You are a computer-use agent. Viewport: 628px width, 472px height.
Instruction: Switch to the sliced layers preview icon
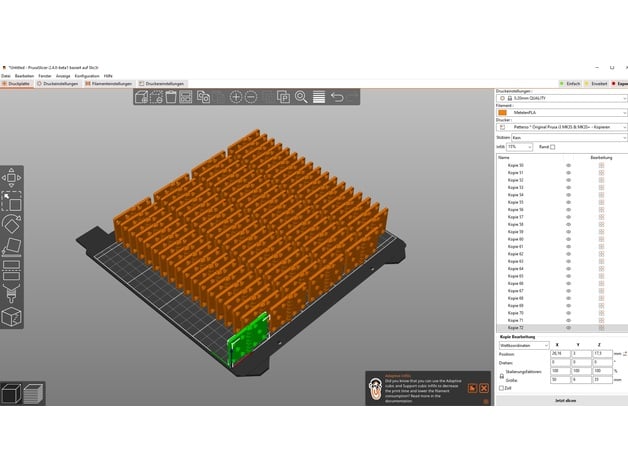point(34,393)
